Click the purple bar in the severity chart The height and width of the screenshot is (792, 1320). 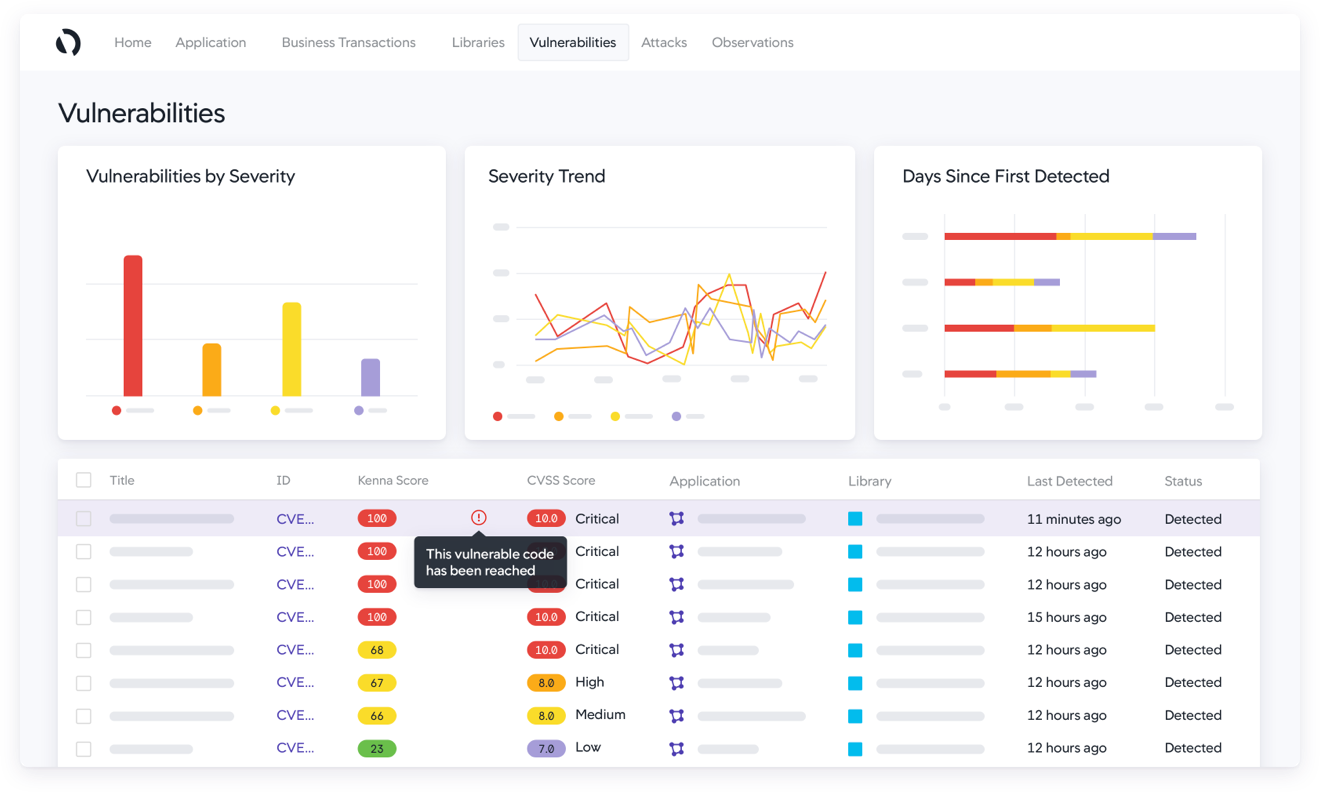[x=370, y=377]
